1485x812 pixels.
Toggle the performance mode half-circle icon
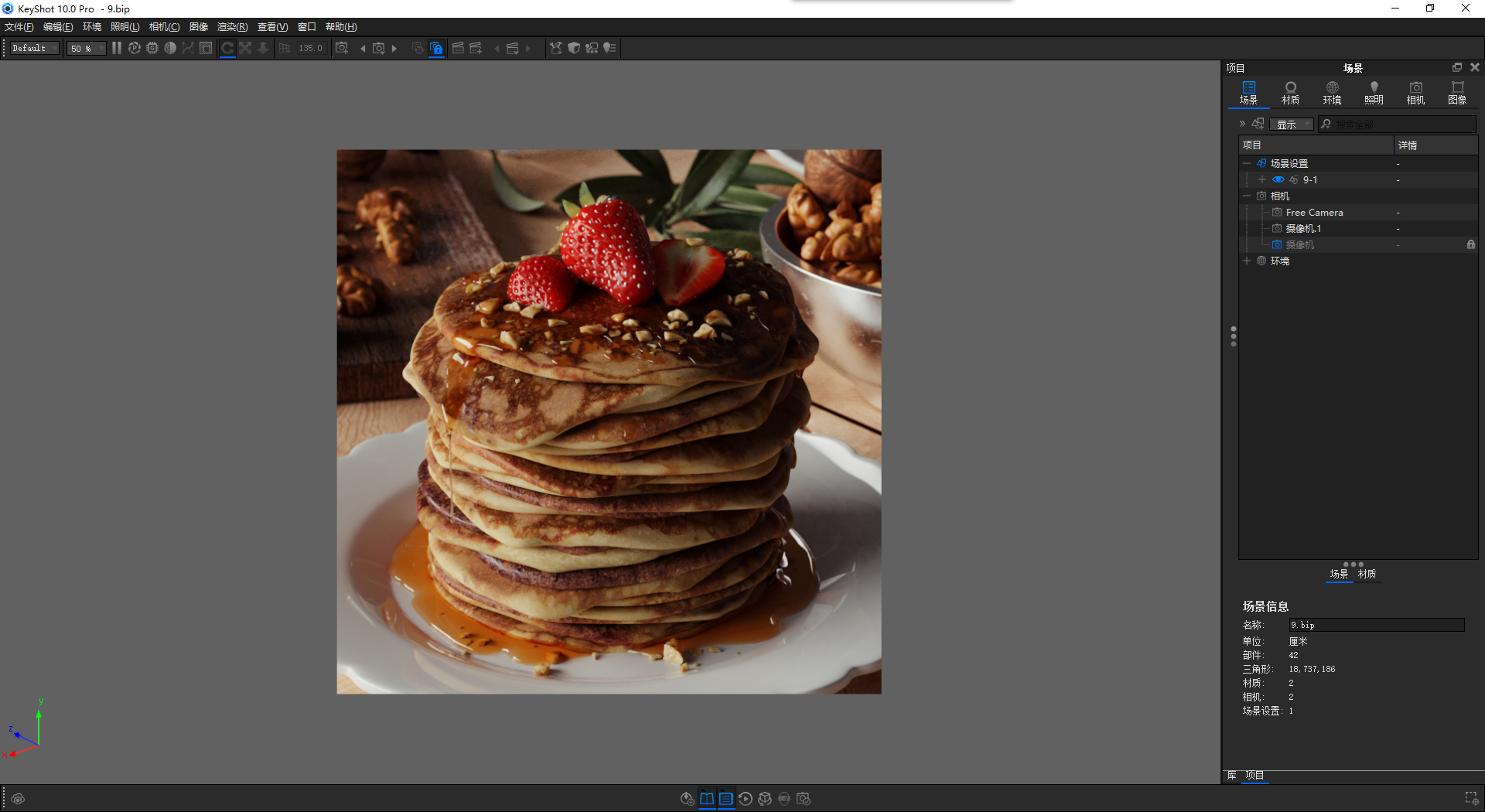point(171,48)
